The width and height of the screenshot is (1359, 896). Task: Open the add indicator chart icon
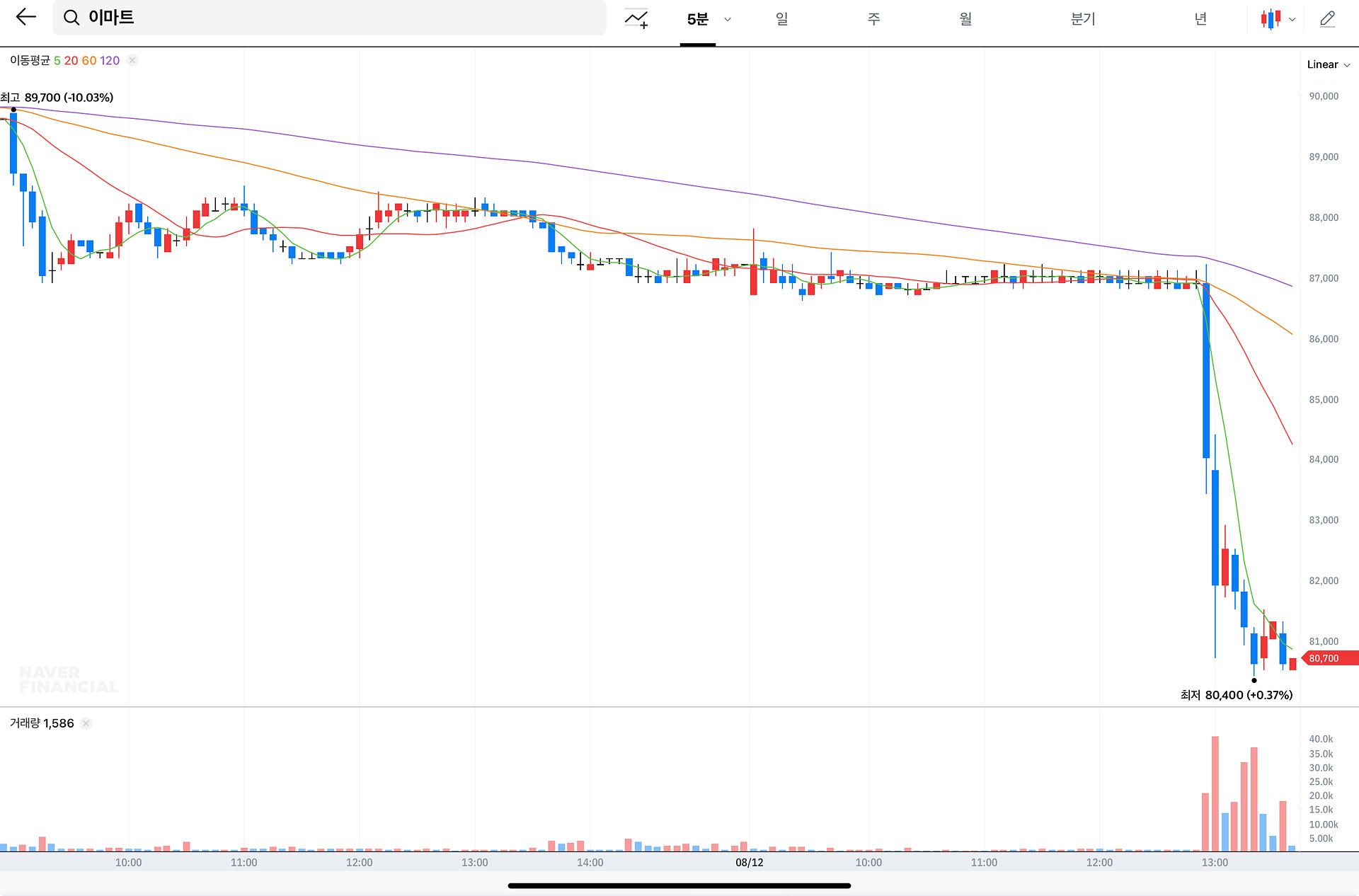tap(636, 19)
